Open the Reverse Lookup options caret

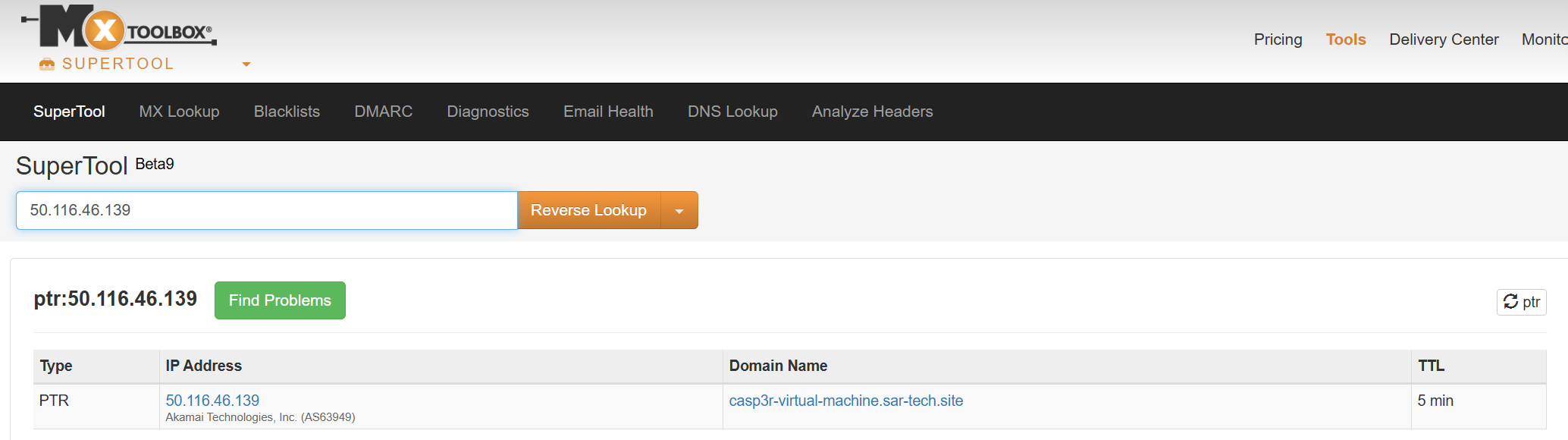click(679, 211)
